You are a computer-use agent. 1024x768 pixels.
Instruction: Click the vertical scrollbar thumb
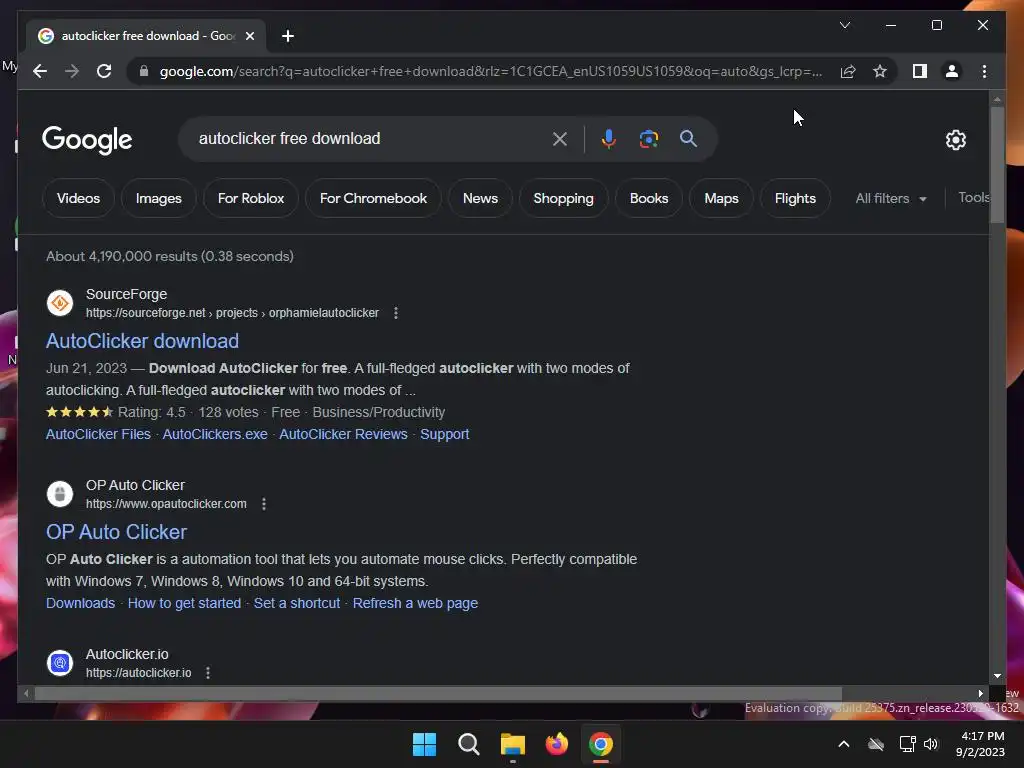[997, 165]
